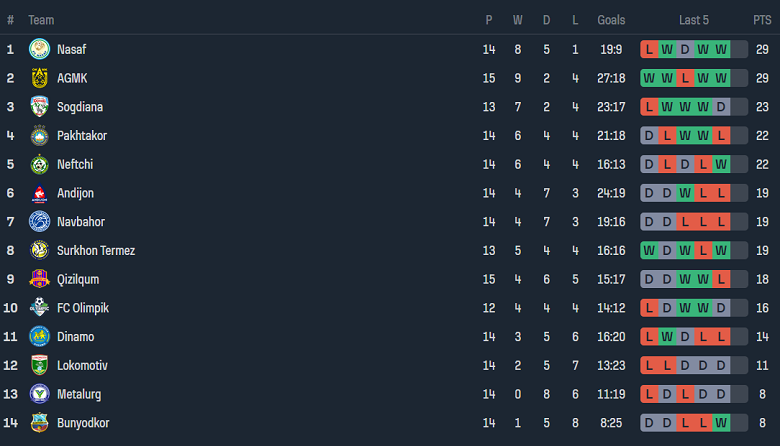Click the Andijon team logo

[x=39, y=193]
